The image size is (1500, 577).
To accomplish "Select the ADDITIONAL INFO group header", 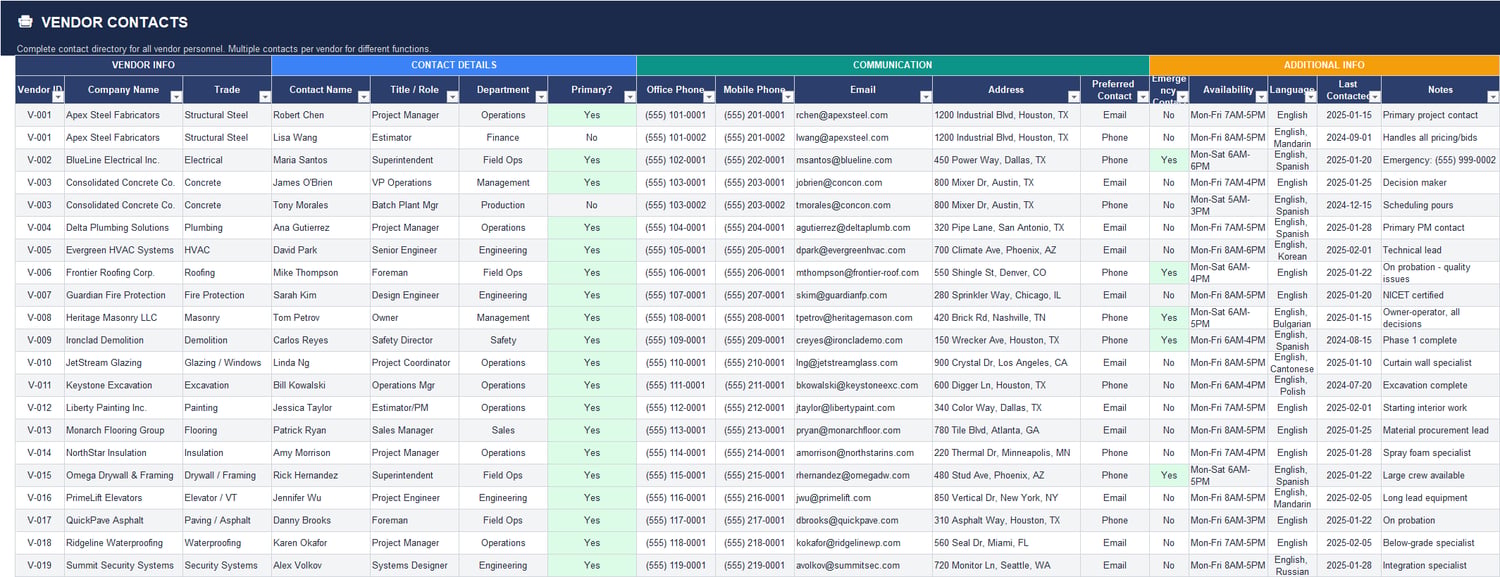I will coord(1324,65).
